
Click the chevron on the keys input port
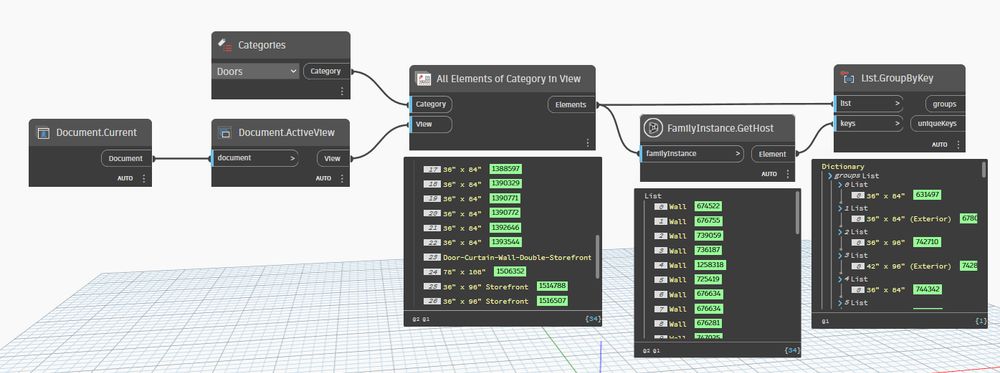[x=897, y=123]
